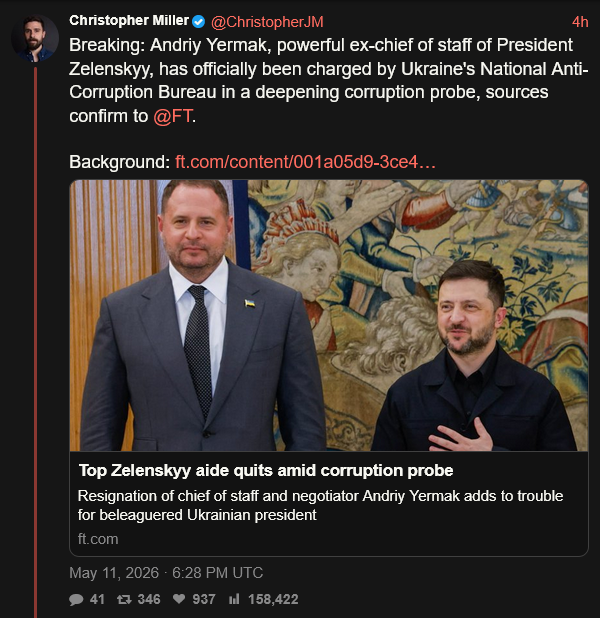This screenshot has height=618, width=600.
Task: Like the post with the heart icon
Action: (x=179, y=599)
